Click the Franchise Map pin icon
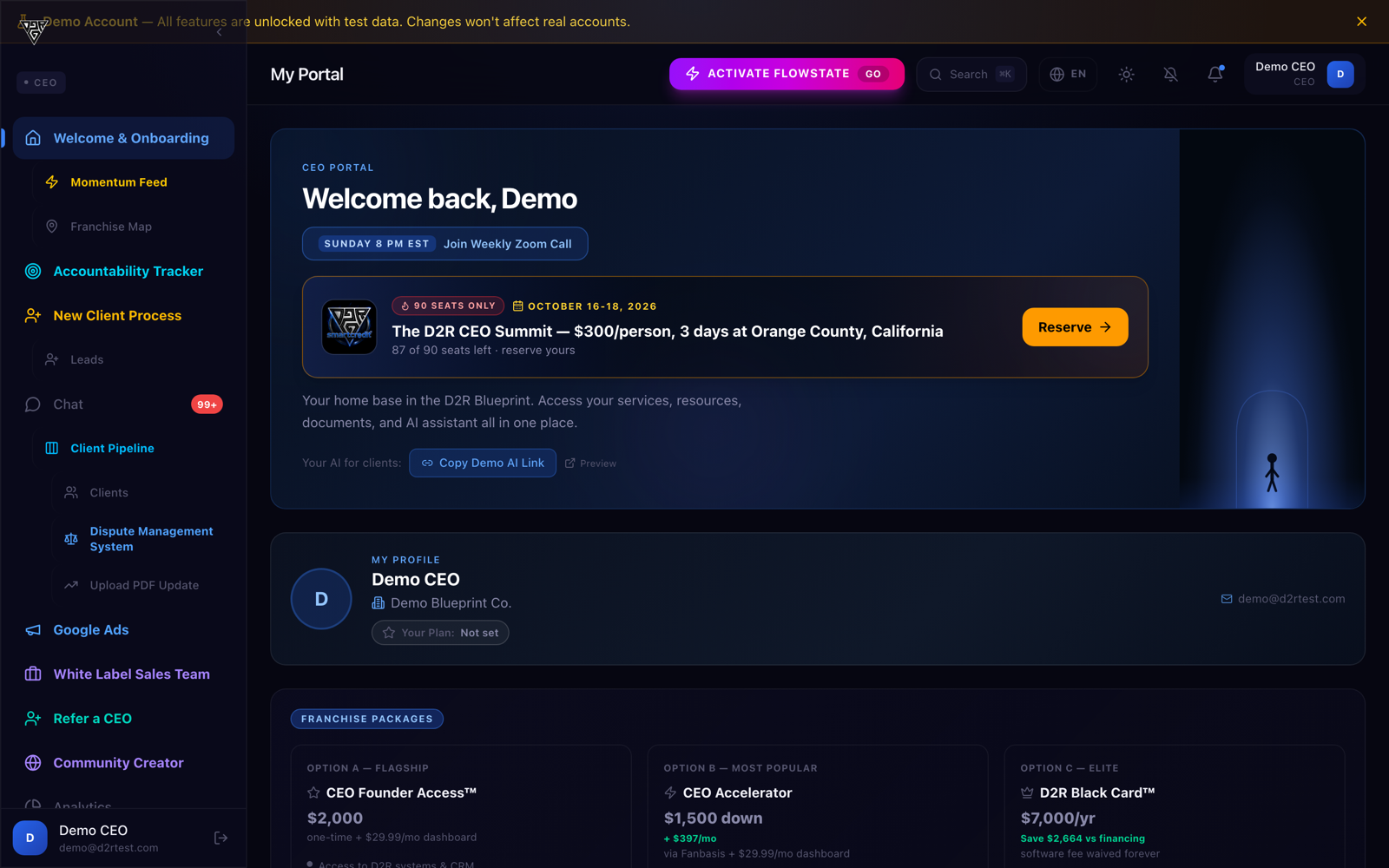This screenshot has height=868, width=1389. [52, 227]
